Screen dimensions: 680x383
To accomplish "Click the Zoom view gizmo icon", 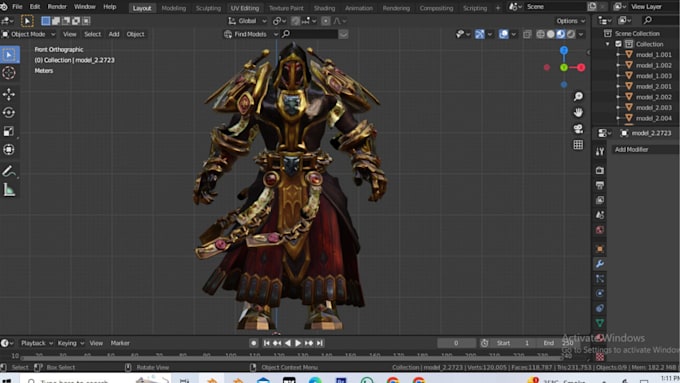I will [578, 96].
